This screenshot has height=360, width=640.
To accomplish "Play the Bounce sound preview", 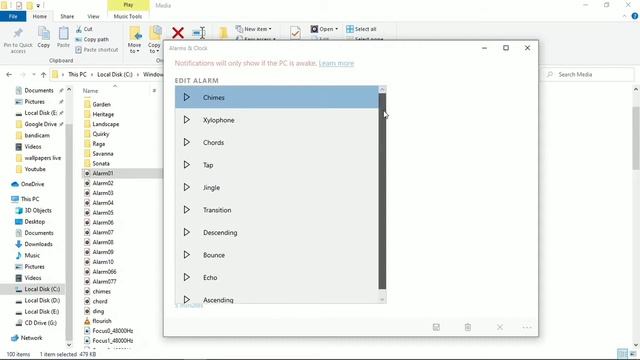I will tap(187, 254).
